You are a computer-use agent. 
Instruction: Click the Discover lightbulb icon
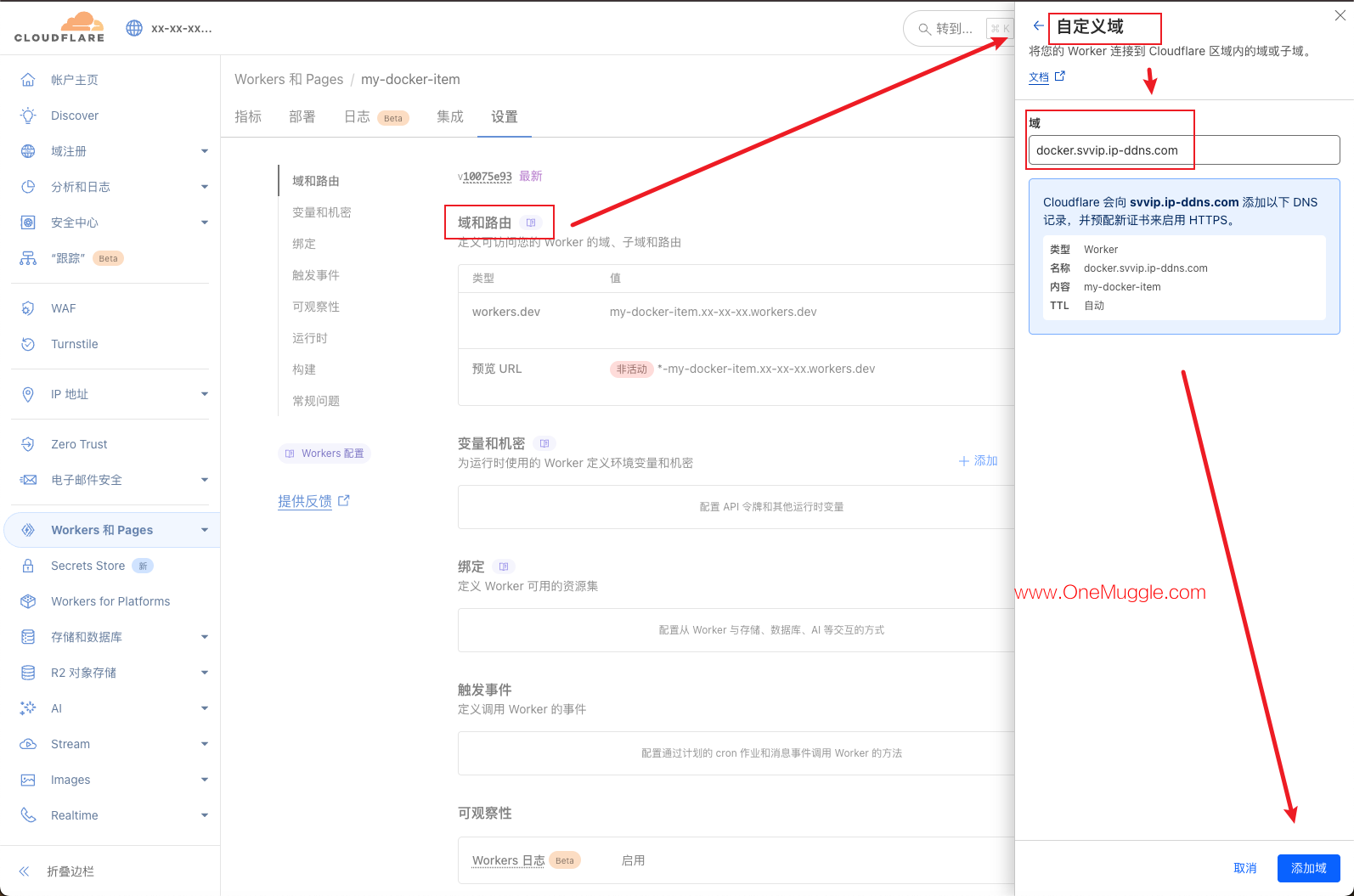28,116
